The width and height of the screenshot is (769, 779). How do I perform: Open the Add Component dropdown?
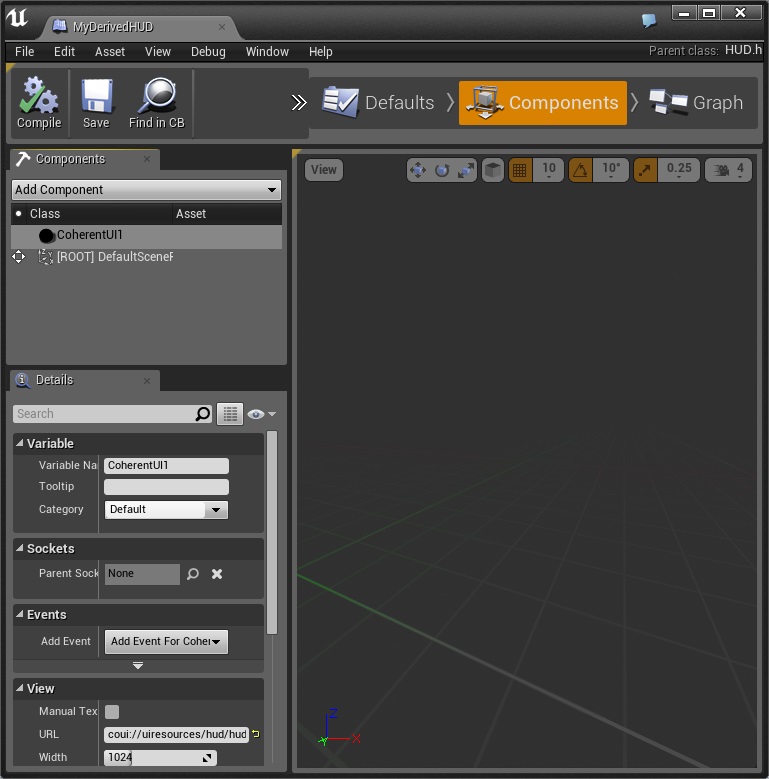146,190
